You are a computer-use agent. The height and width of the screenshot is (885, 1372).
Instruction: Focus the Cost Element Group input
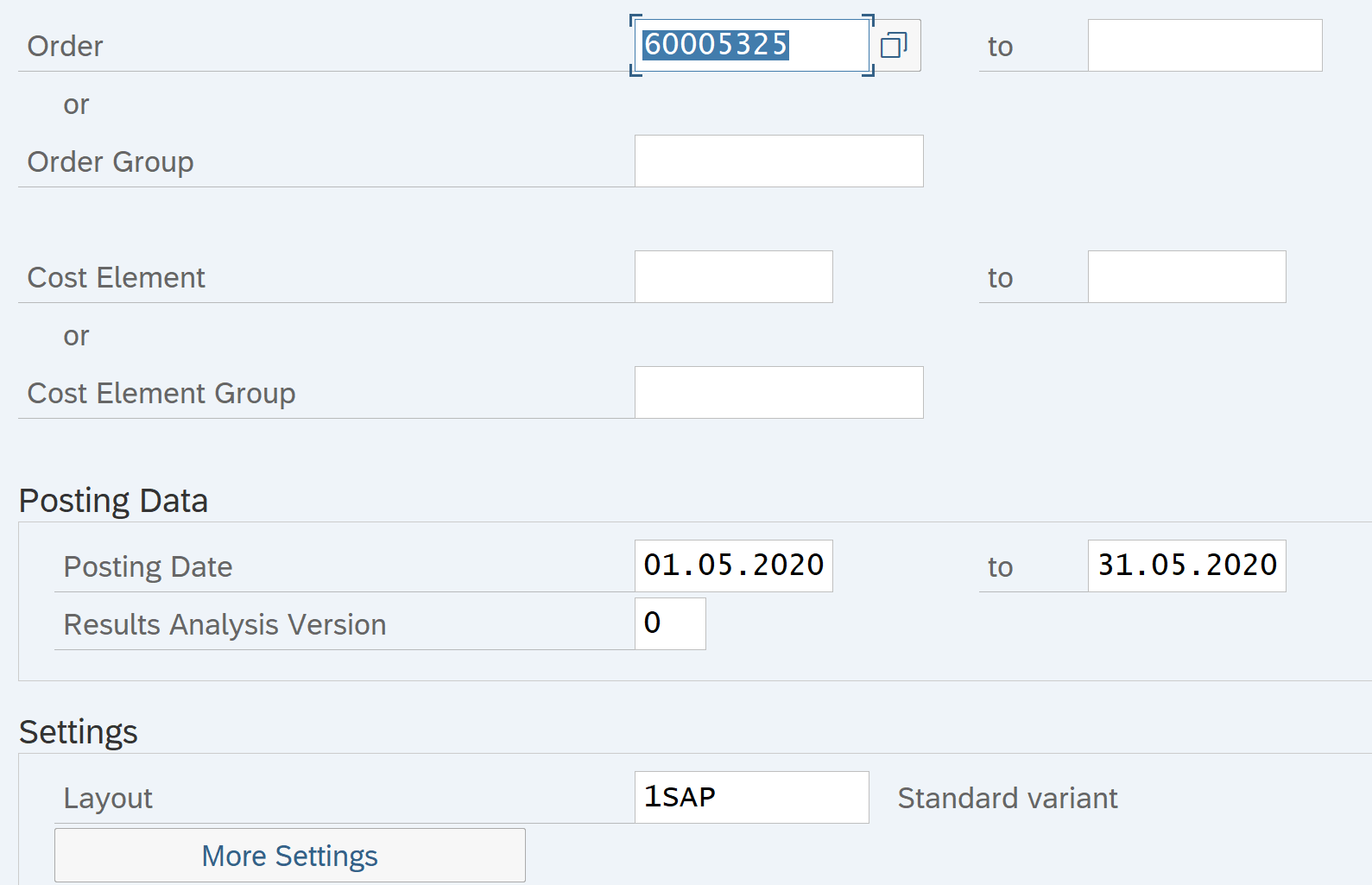click(x=778, y=393)
